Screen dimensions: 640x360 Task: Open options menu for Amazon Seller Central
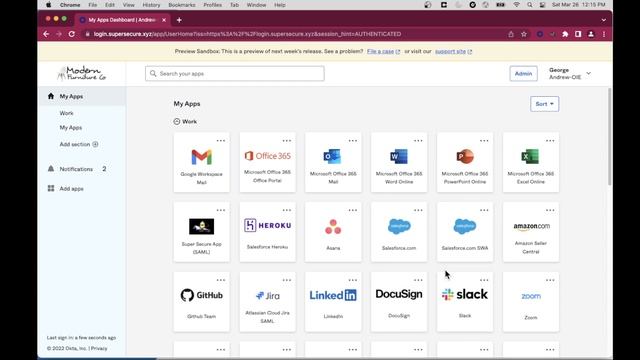click(x=550, y=210)
